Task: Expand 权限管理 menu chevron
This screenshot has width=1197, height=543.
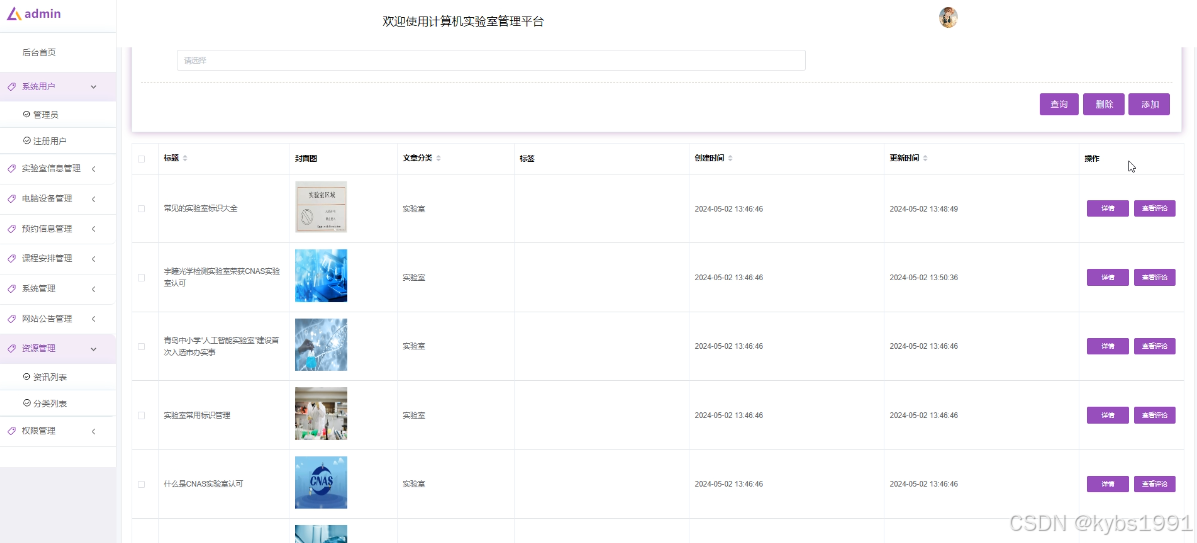Action: coord(93,431)
